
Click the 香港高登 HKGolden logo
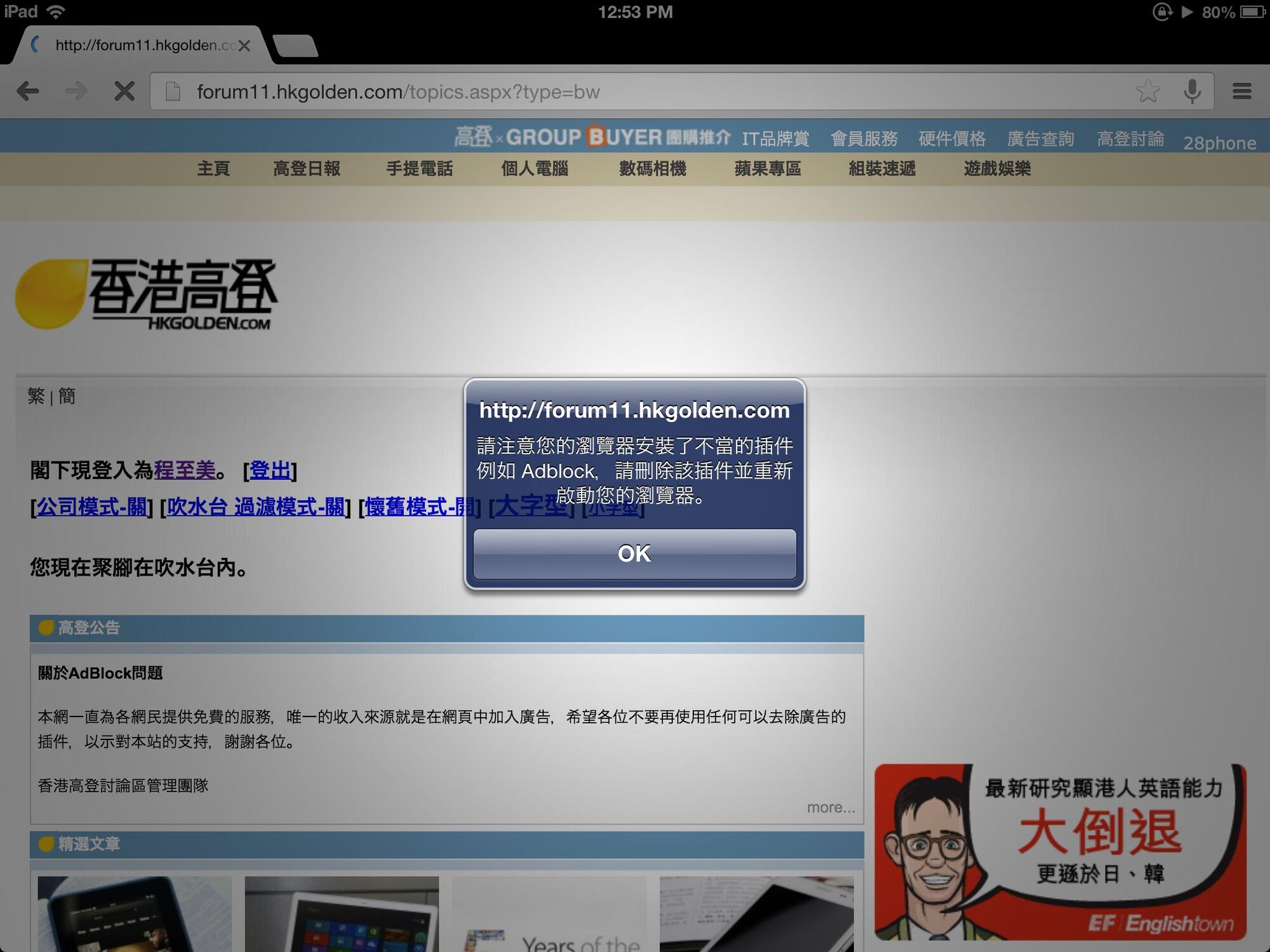click(x=147, y=294)
